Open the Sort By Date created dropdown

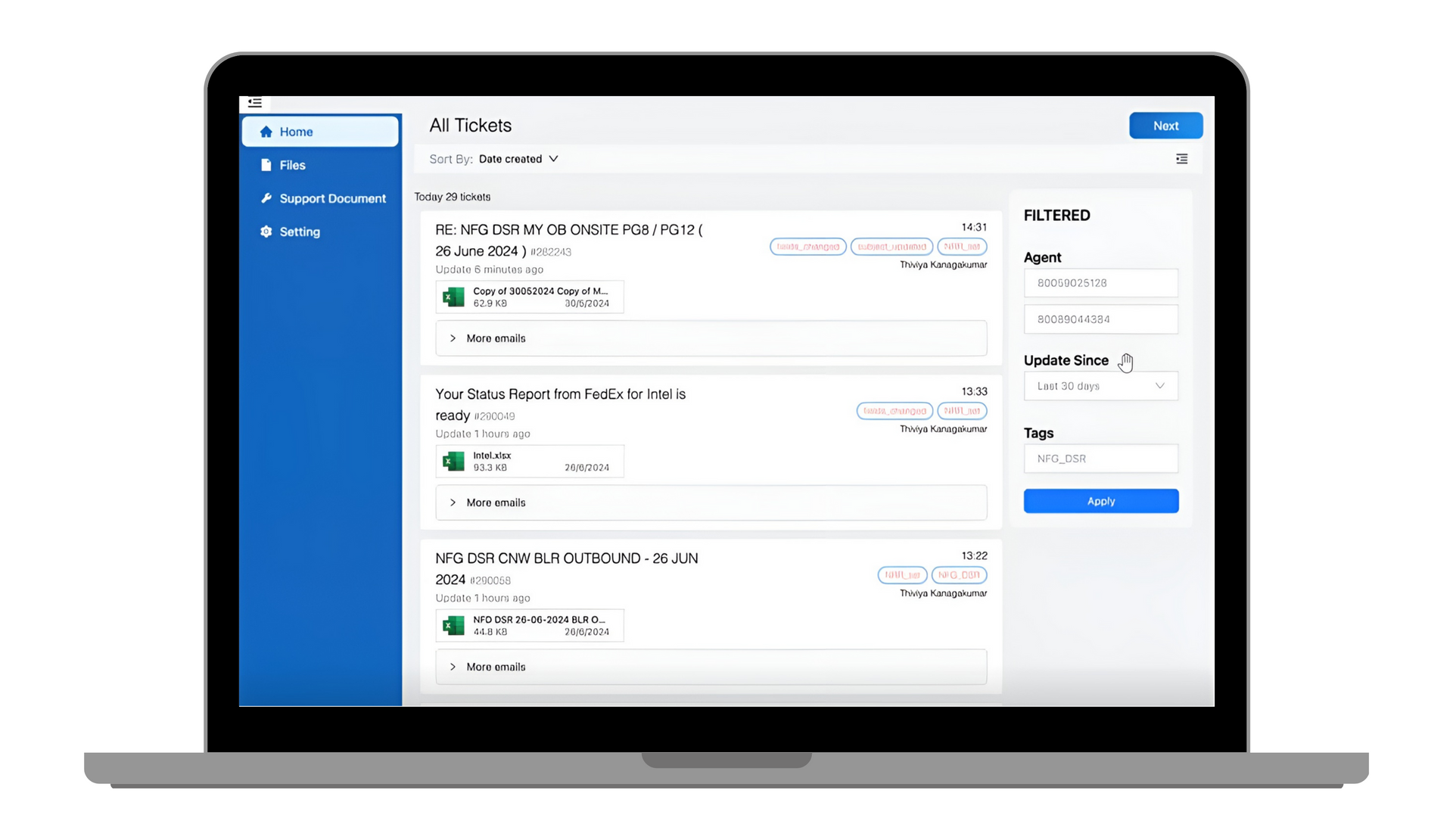tap(518, 159)
